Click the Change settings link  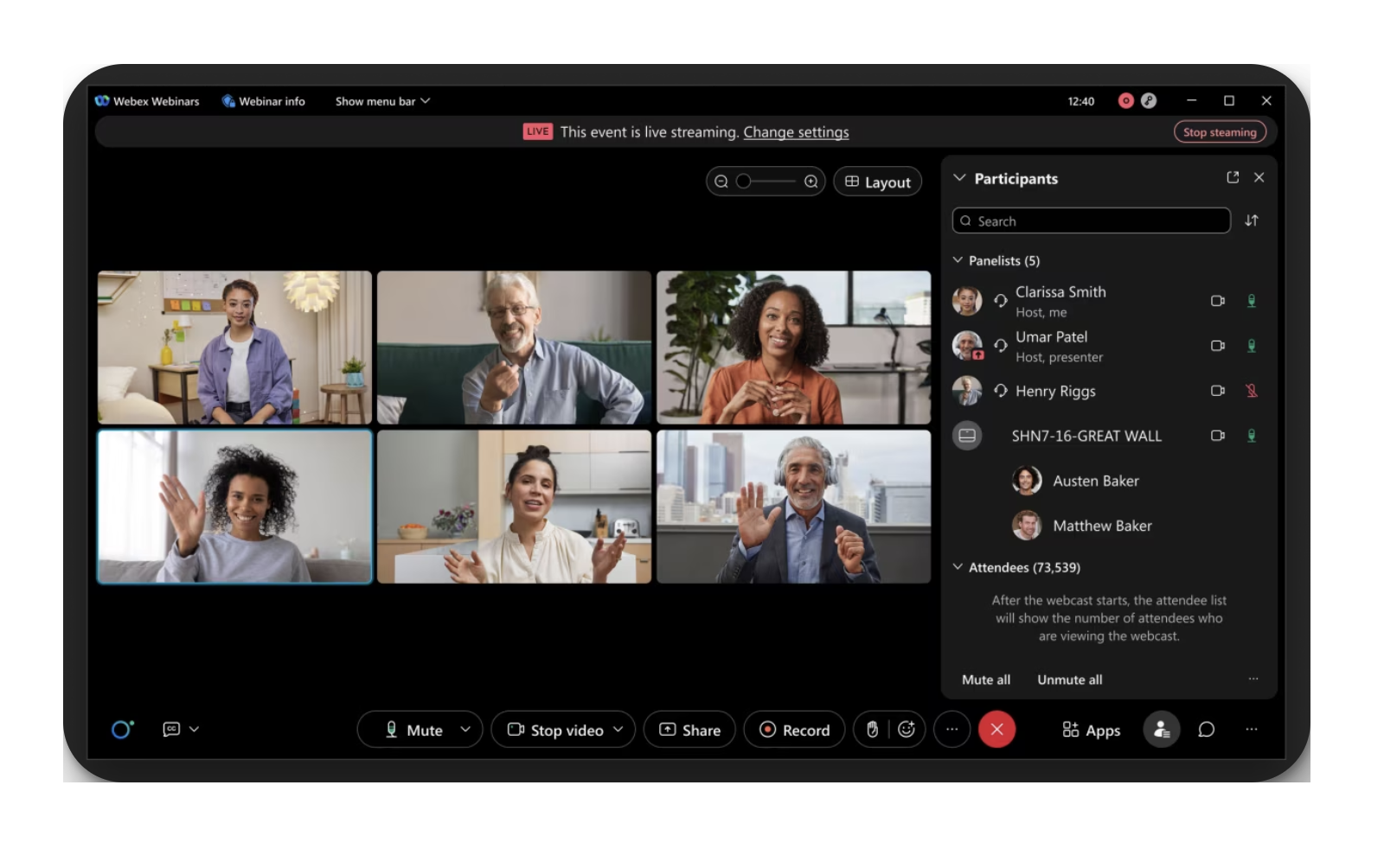(x=796, y=131)
